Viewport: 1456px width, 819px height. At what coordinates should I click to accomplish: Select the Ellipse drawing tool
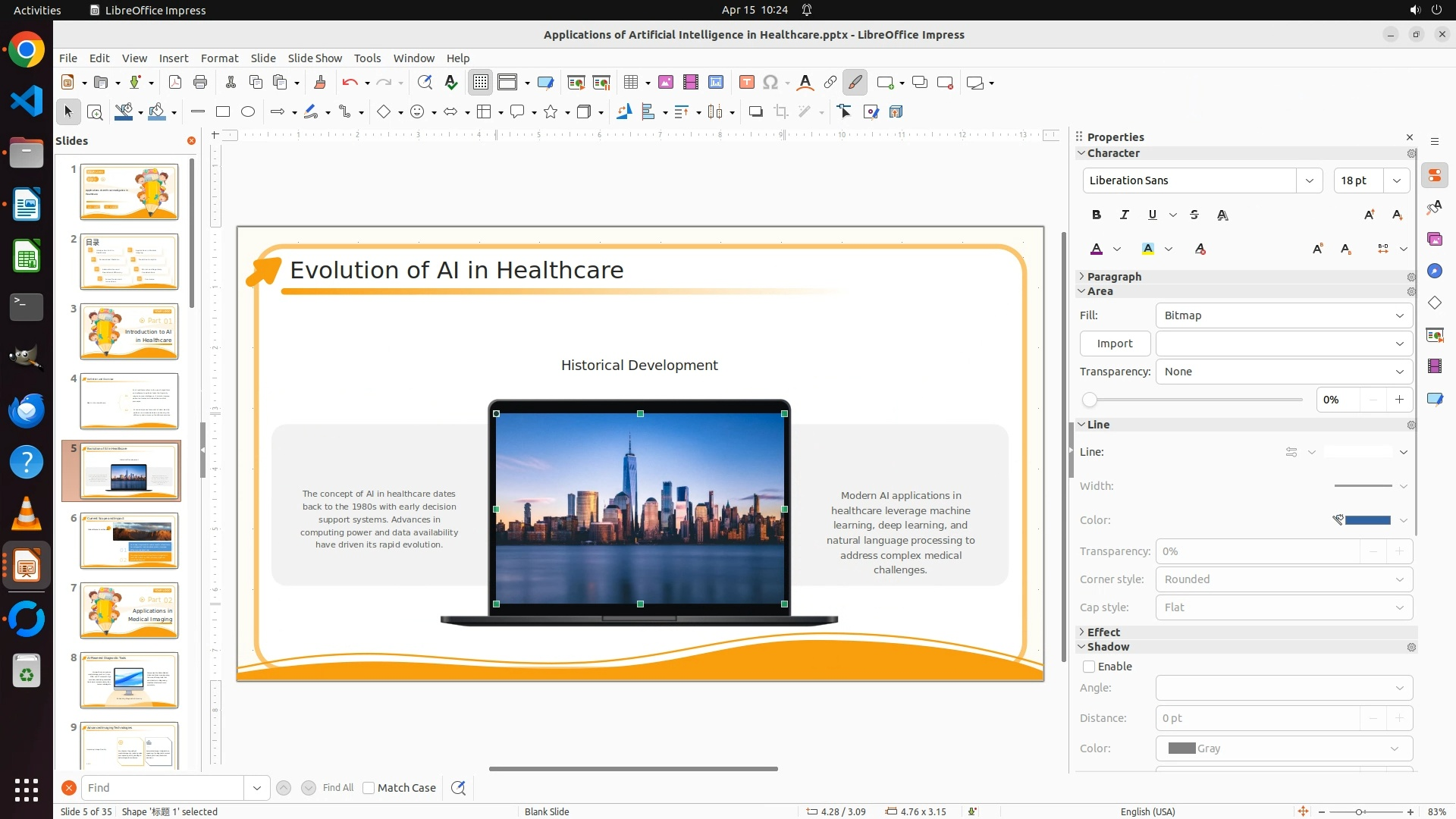(x=248, y=112)
